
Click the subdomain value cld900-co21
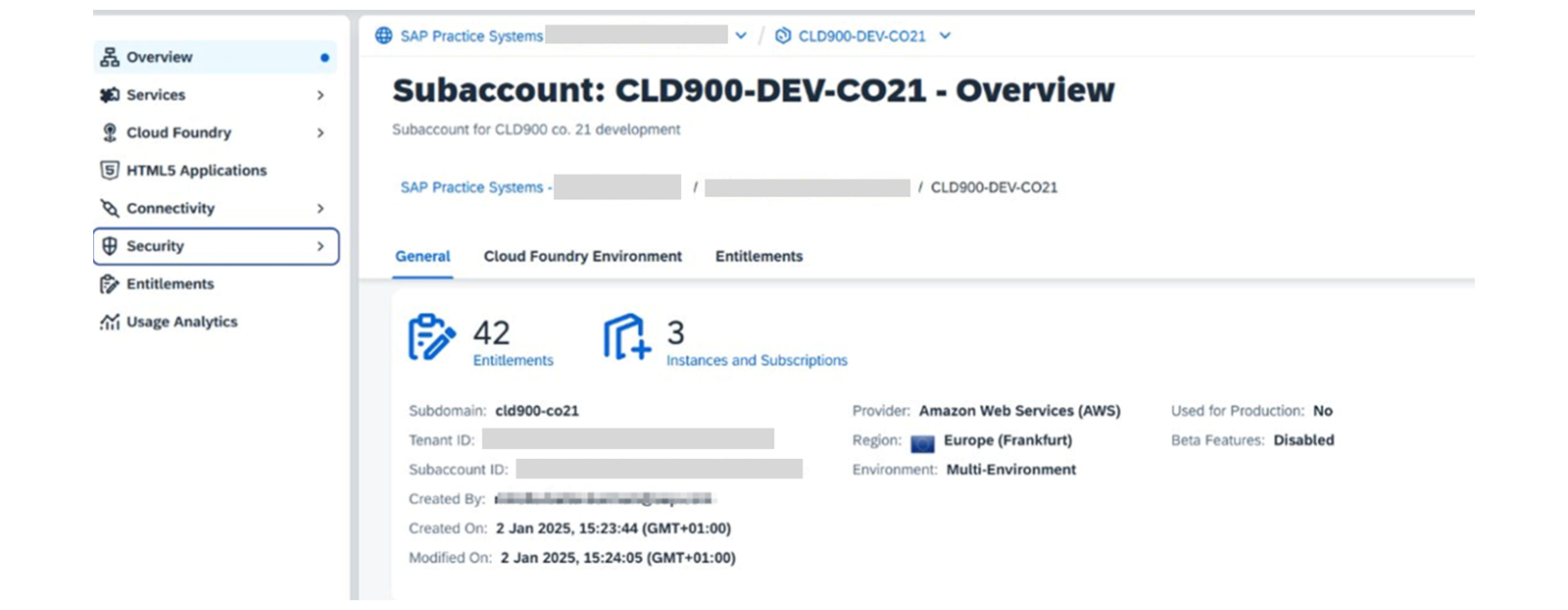[x=537, y=411]
